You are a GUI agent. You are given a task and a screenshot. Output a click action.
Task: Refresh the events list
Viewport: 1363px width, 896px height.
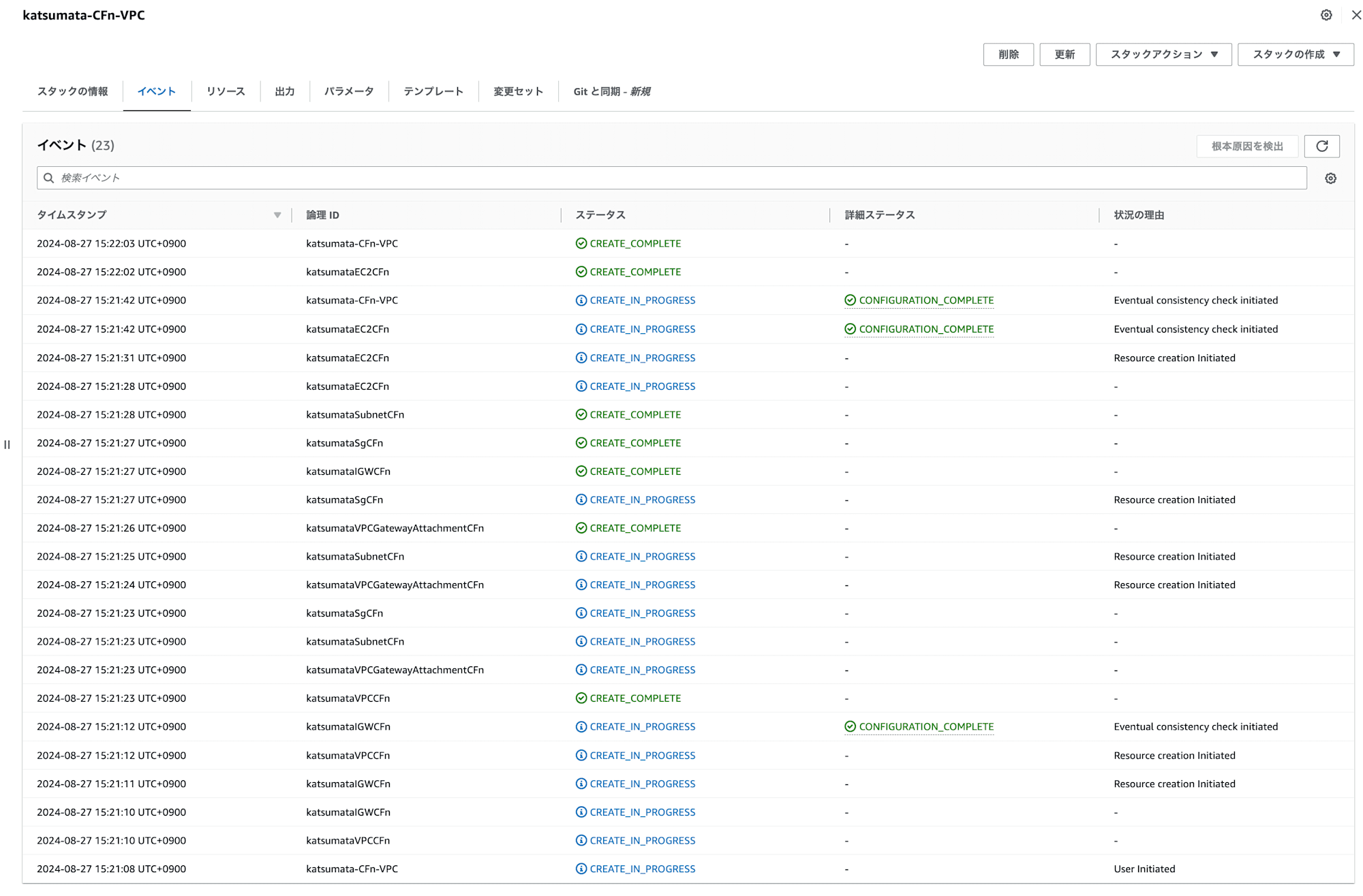click(x=1322, y=146)
